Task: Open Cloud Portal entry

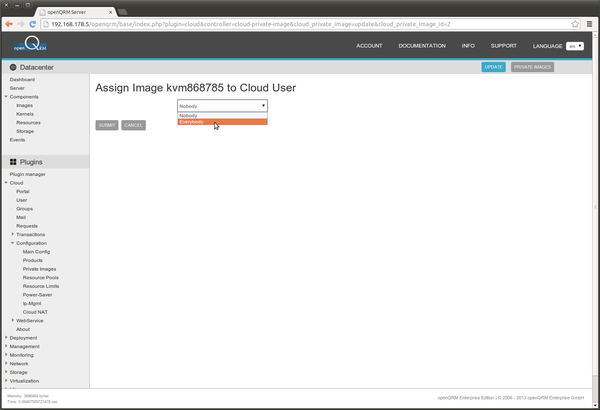Action: coord(23,191)
